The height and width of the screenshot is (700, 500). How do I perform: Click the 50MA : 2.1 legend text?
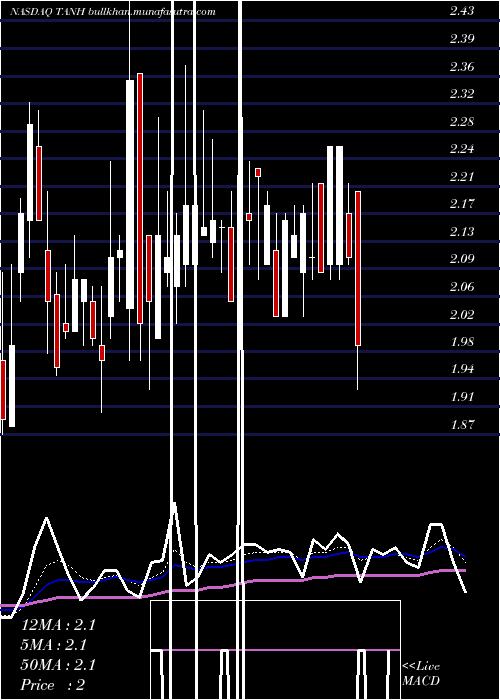tap(58, 665)
